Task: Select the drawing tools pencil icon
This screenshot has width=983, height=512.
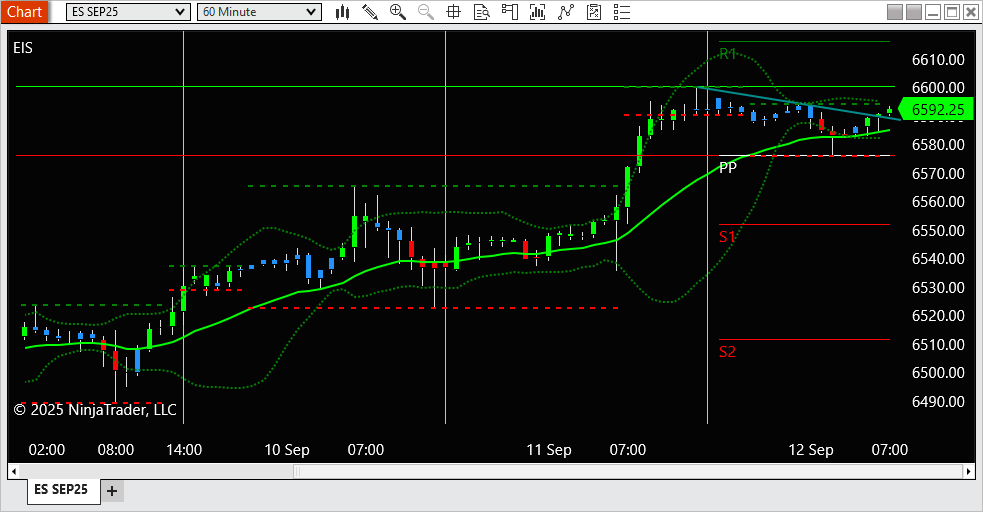Action: pyautogui.click(x=370, y=12)
